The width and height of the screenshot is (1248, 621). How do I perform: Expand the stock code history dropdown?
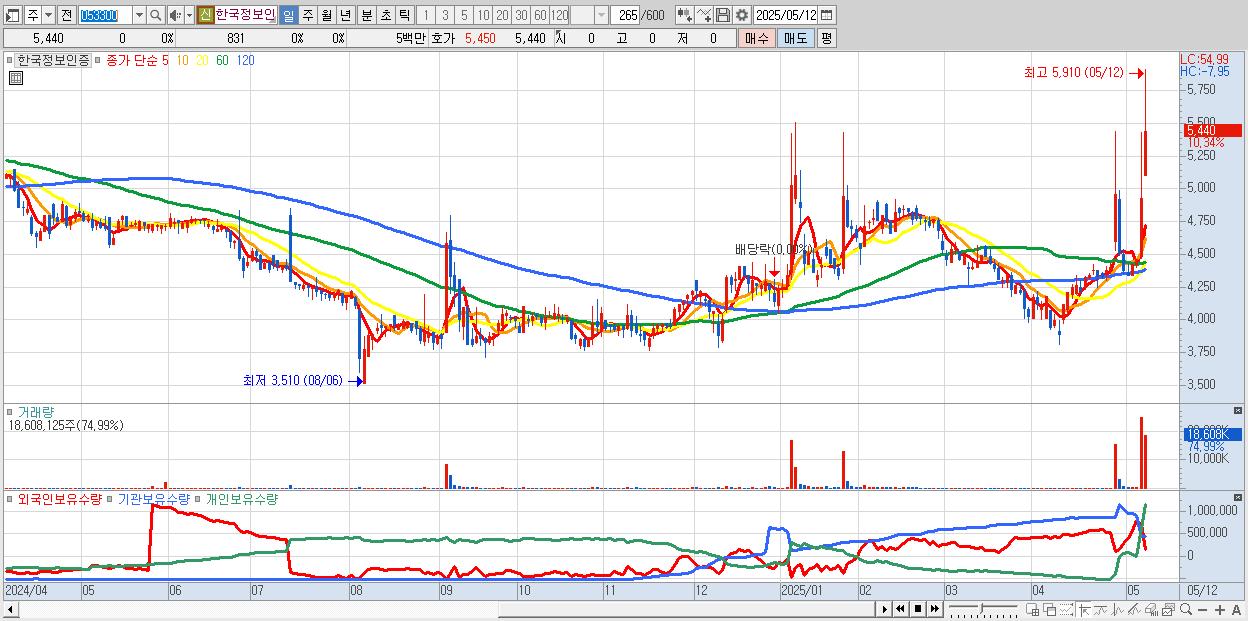coord(140,15)
